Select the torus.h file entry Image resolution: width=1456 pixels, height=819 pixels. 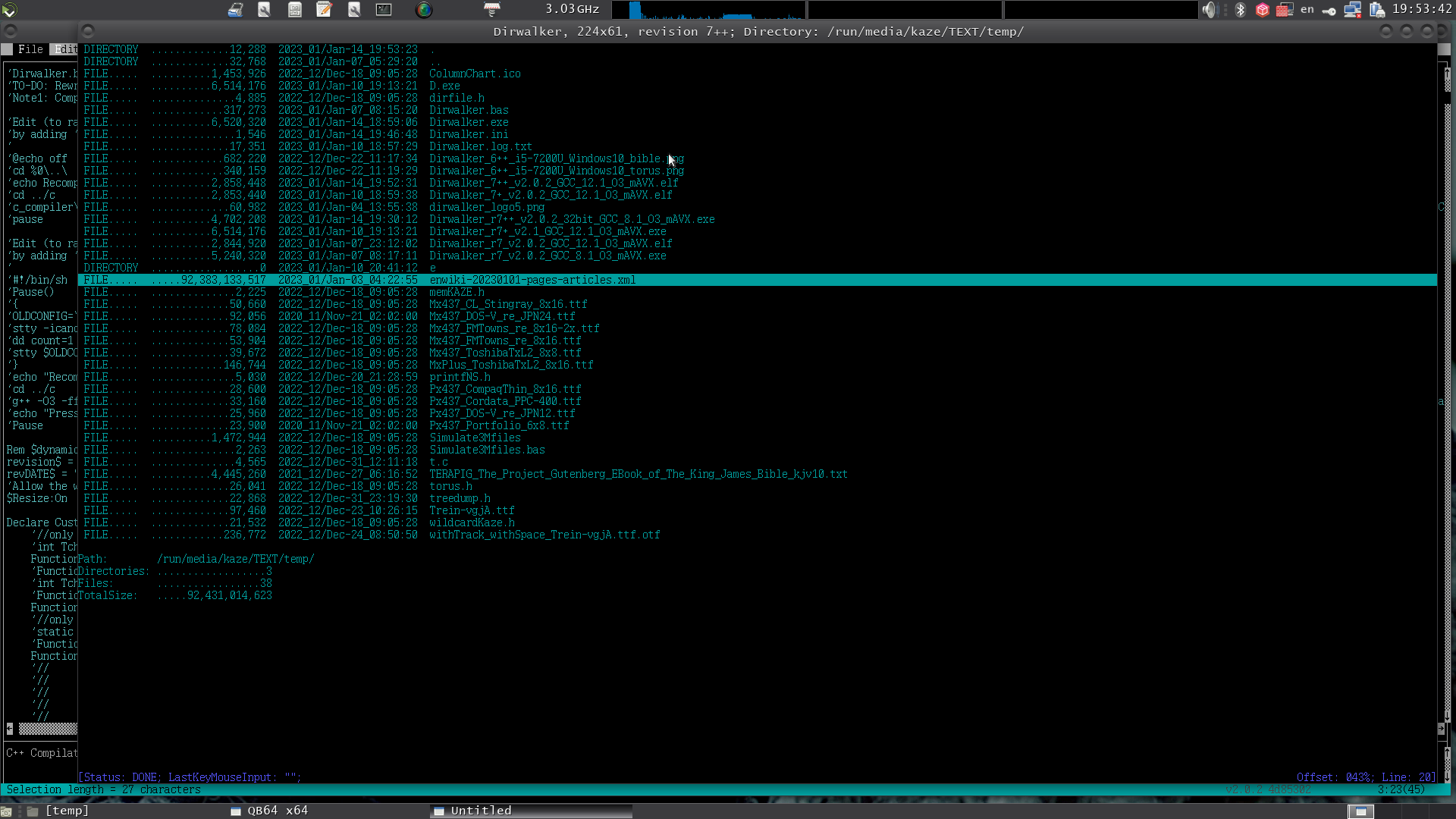[450, 486]
